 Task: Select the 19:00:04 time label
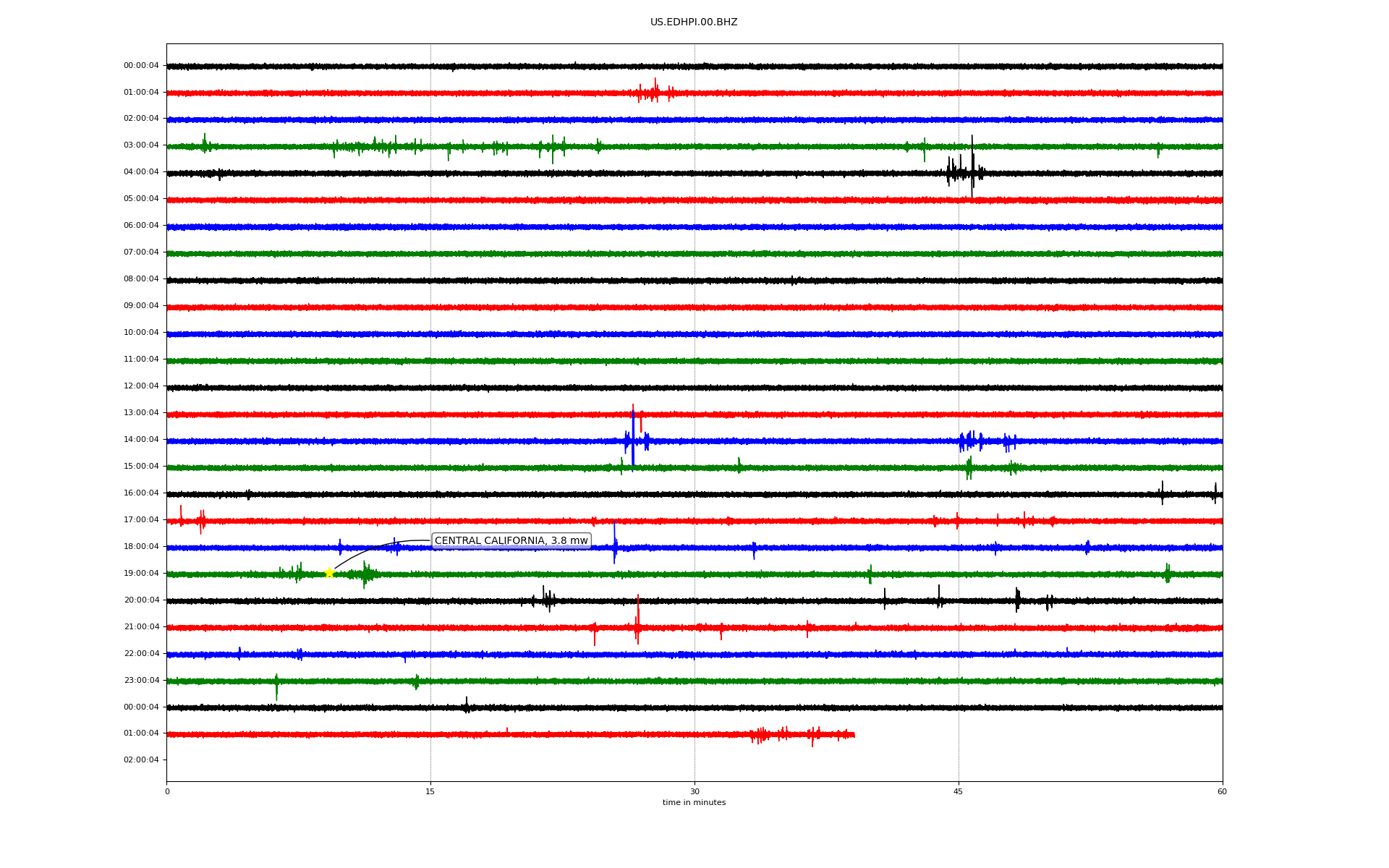pos(141,574)
